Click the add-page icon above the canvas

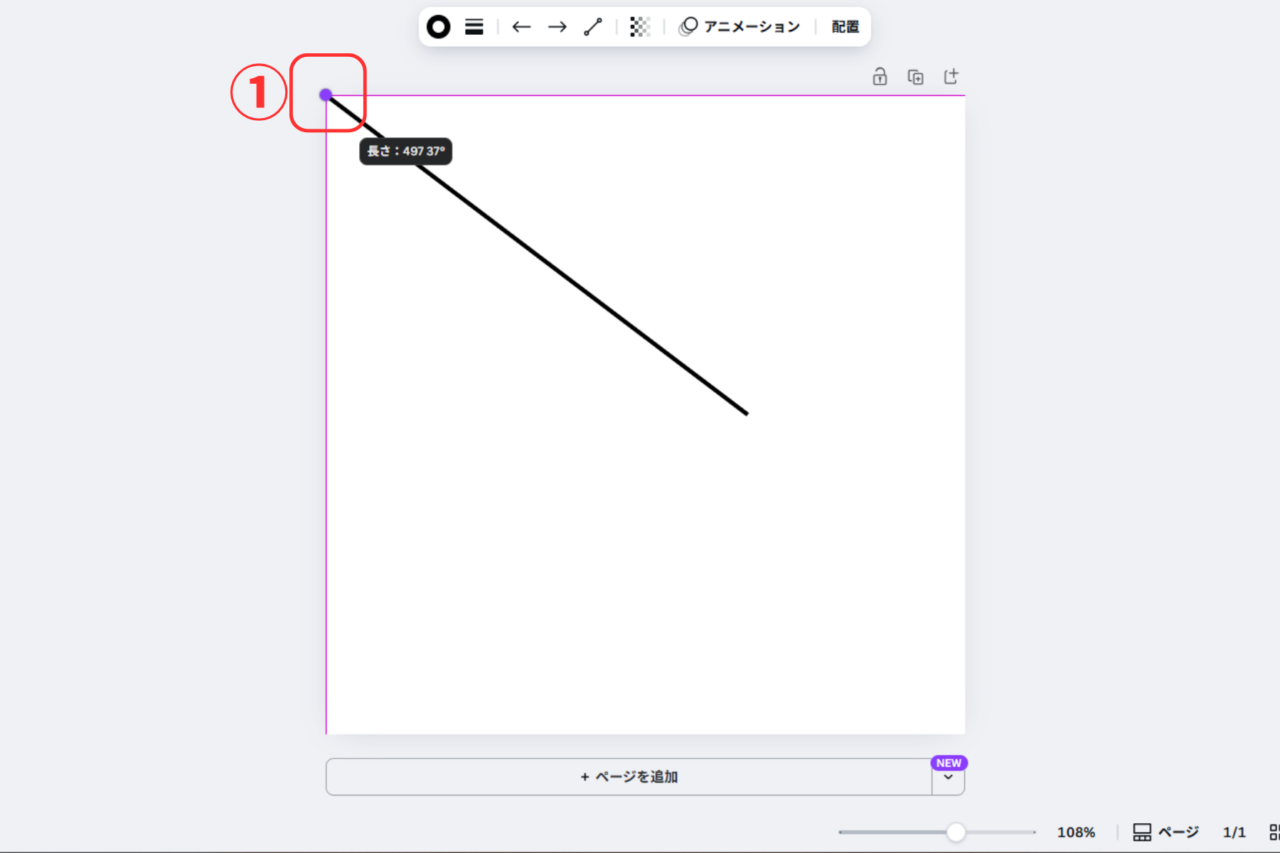click(x=951, y=77)
